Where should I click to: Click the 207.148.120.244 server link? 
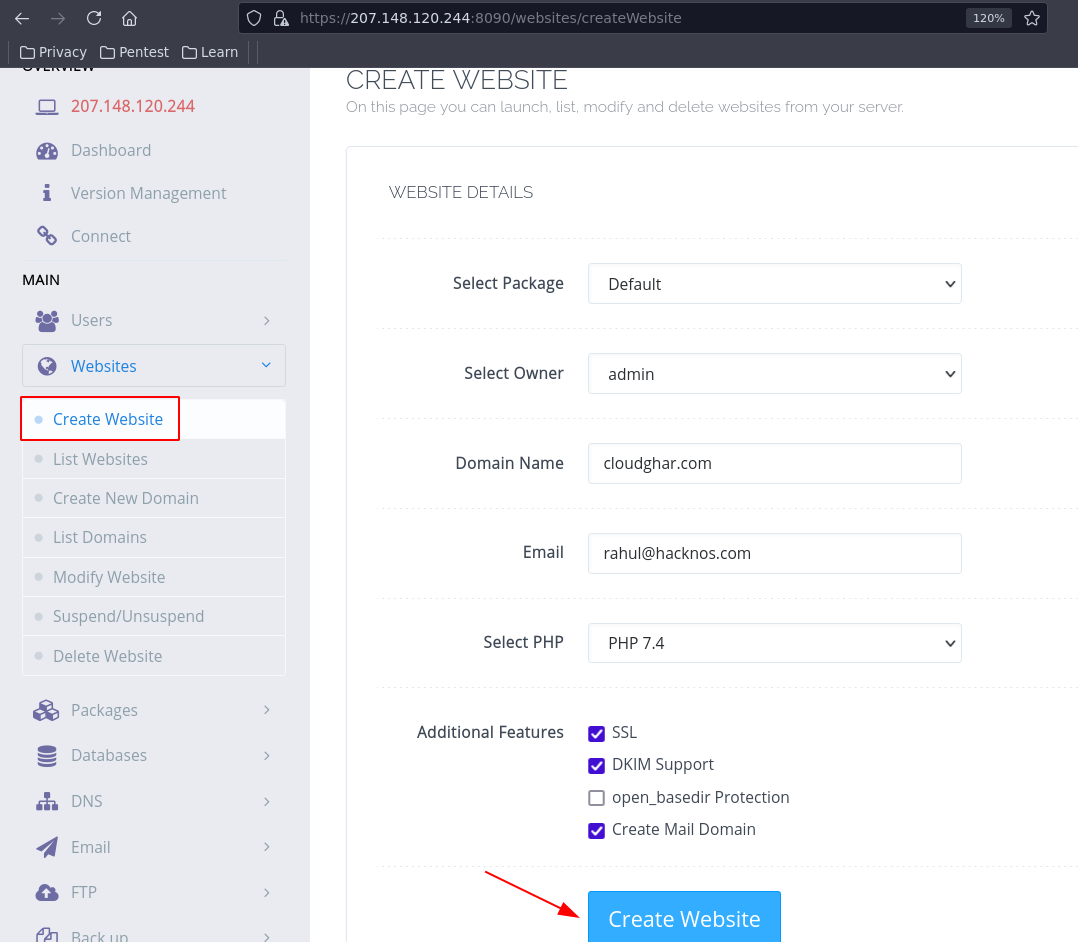(133, 107)
